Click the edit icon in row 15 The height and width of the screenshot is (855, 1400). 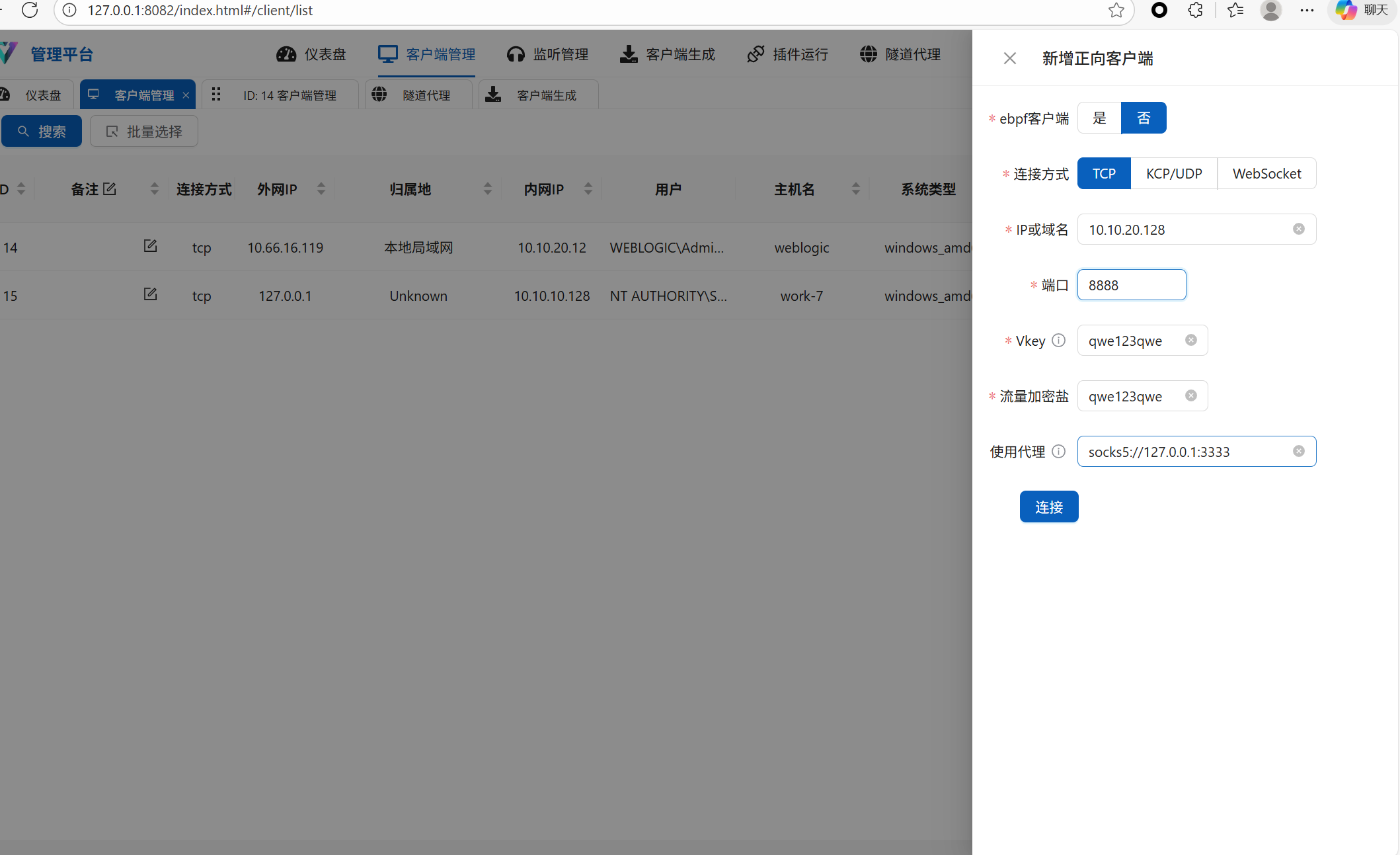tap(150, 294)
